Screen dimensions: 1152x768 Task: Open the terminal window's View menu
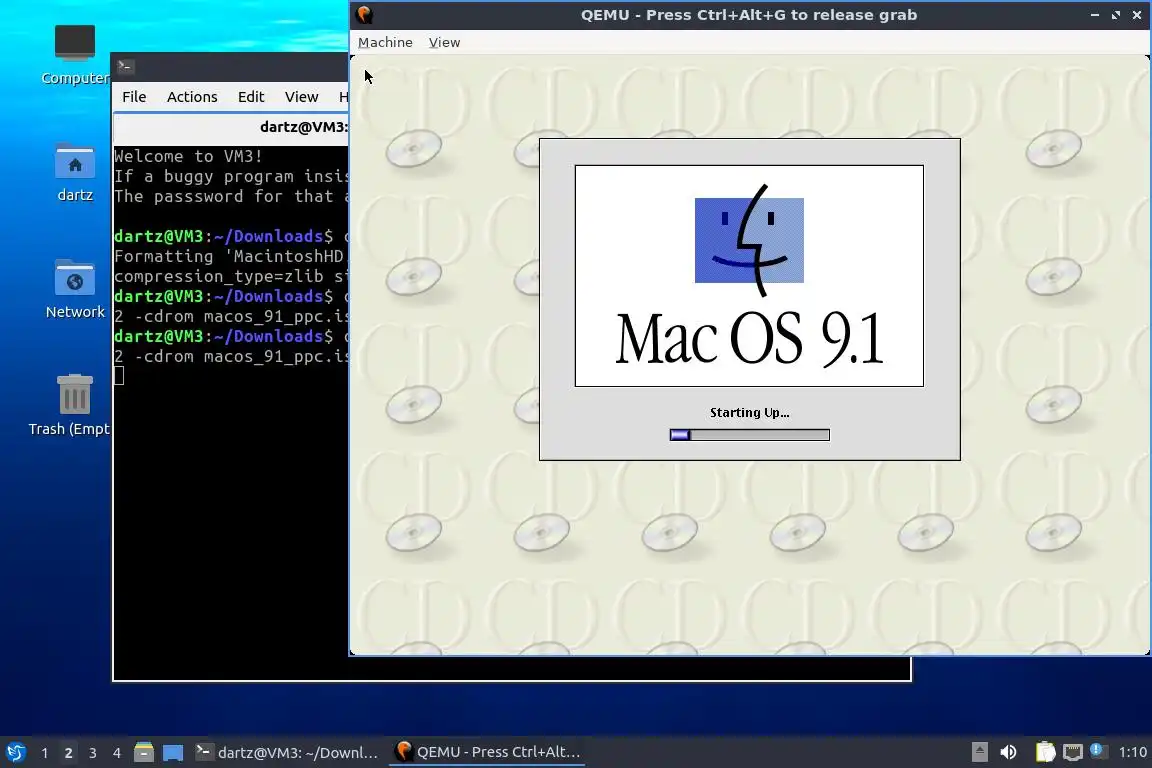point(301,97)
